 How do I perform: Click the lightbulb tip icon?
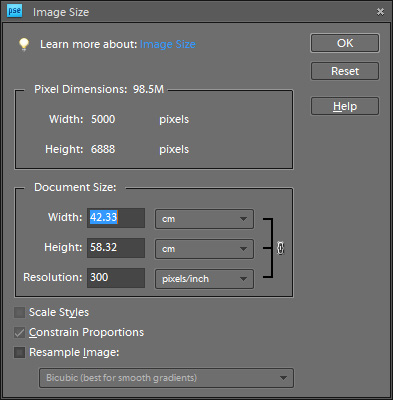click(24, 44)
